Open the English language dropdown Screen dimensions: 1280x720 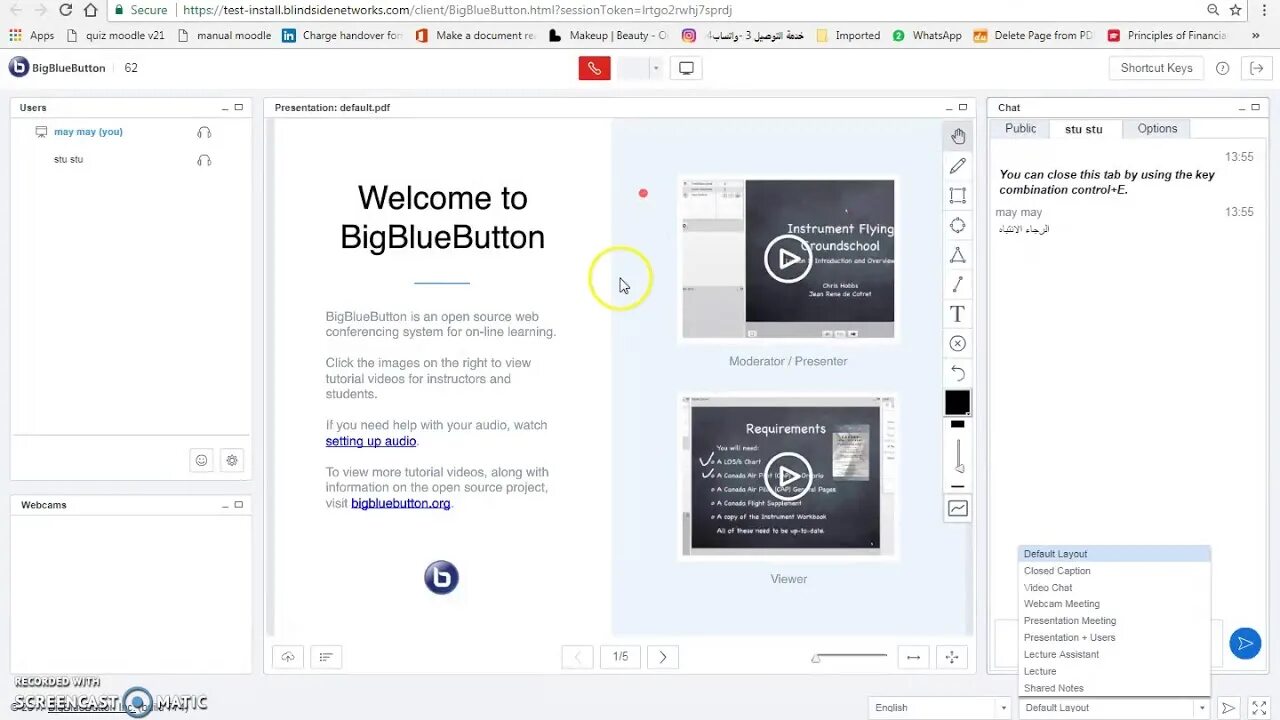pos(938,707)
